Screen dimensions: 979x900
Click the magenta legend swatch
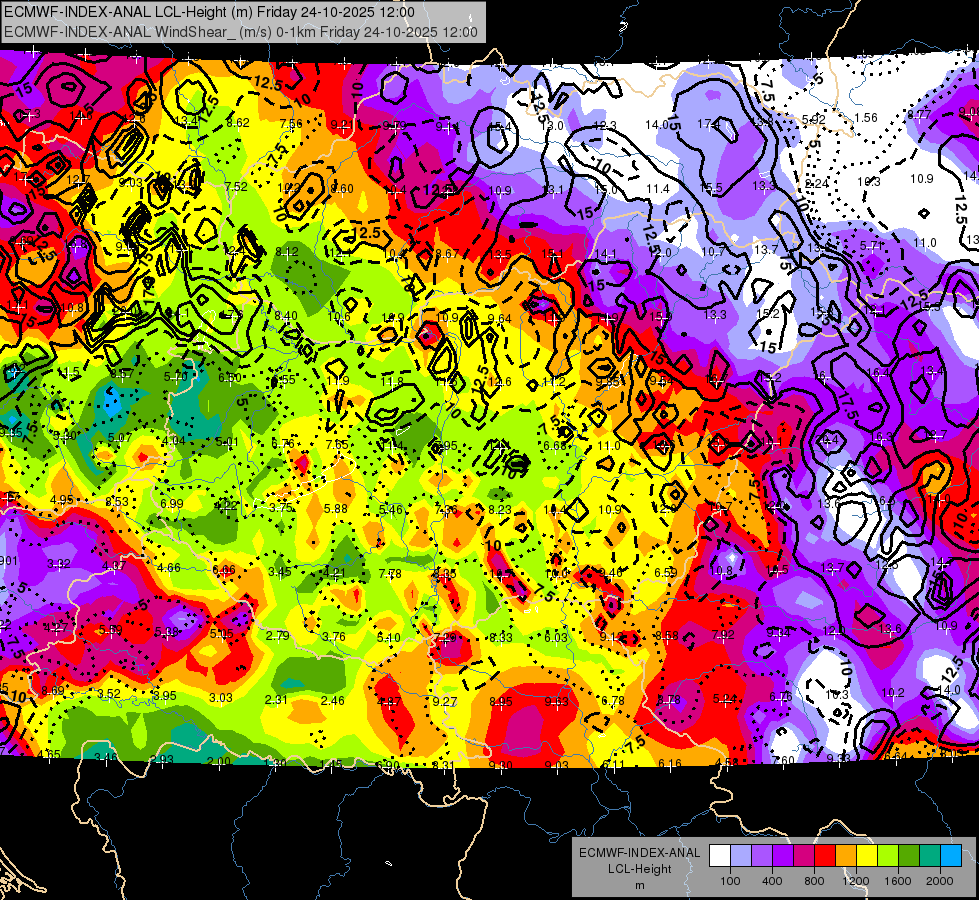point(804,856)
